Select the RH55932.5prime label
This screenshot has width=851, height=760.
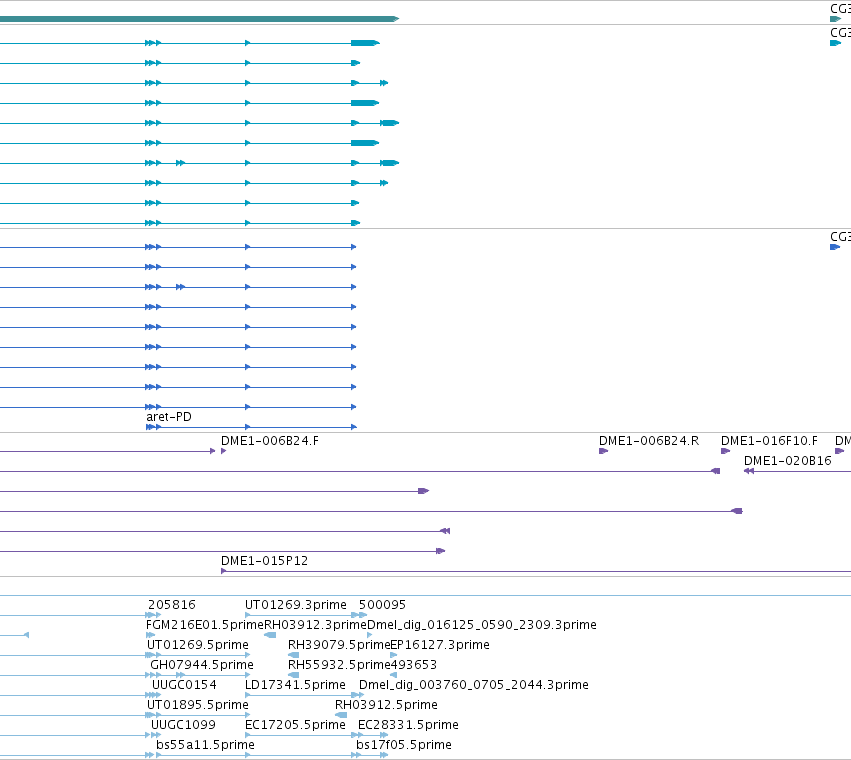[339, 665]
